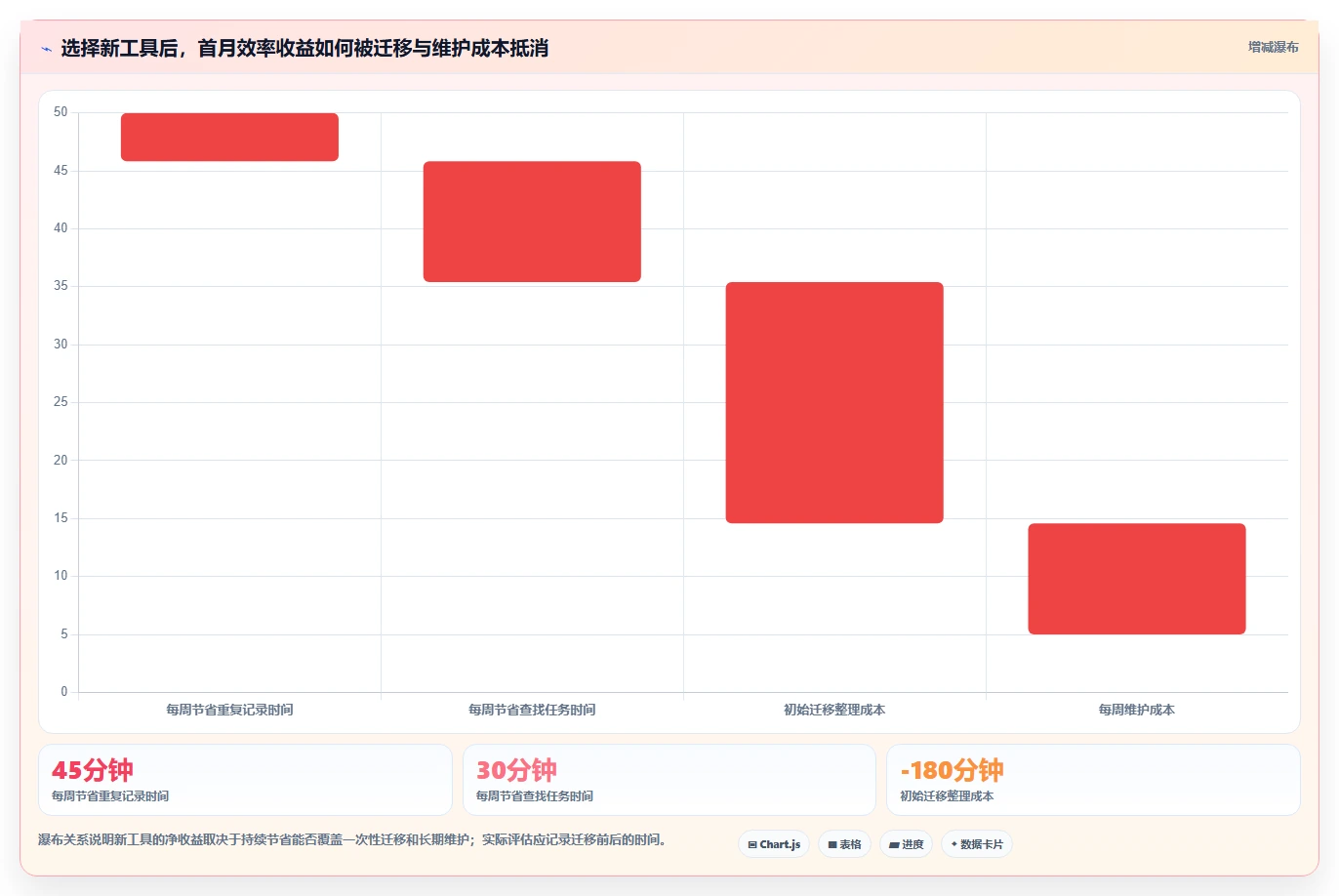Click the blue trend icon beside the title
This screenshot has width=1339, height=896.
(x=46, y=49)
